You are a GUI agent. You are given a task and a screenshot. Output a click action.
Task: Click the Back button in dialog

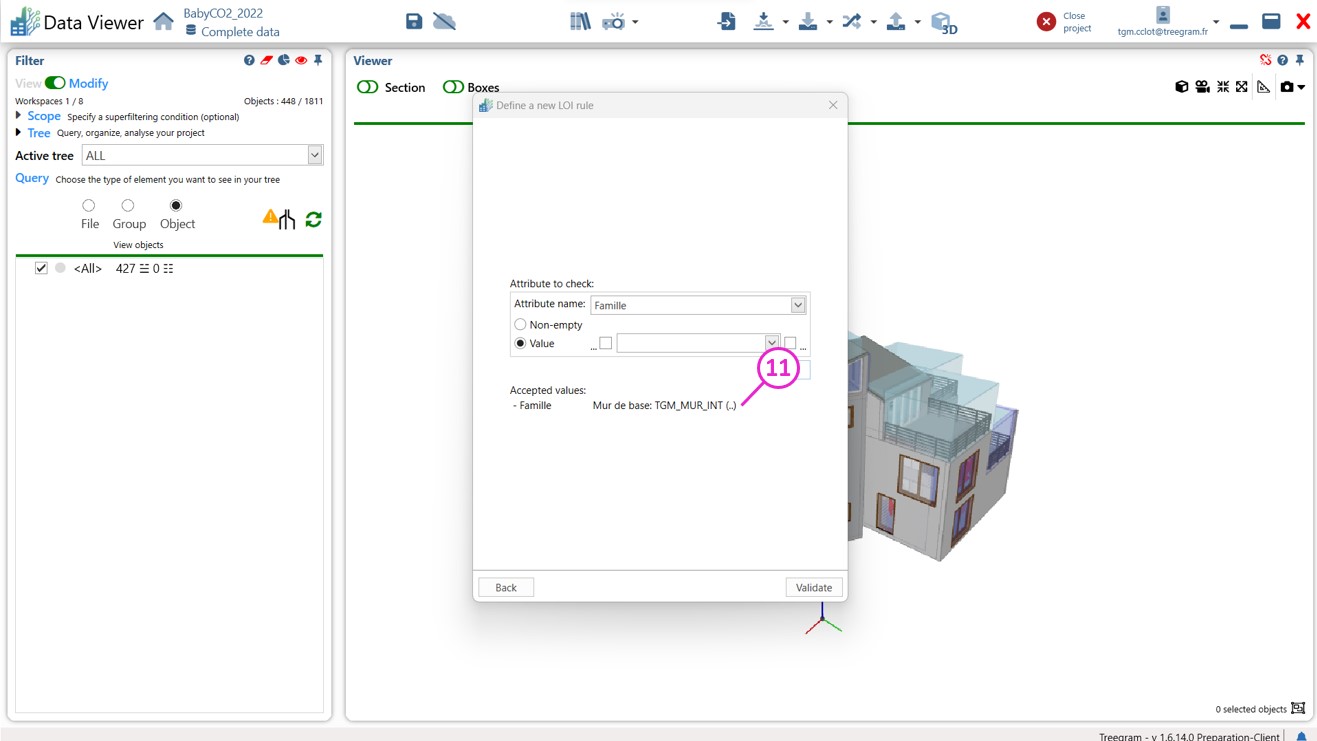[506, 587]
